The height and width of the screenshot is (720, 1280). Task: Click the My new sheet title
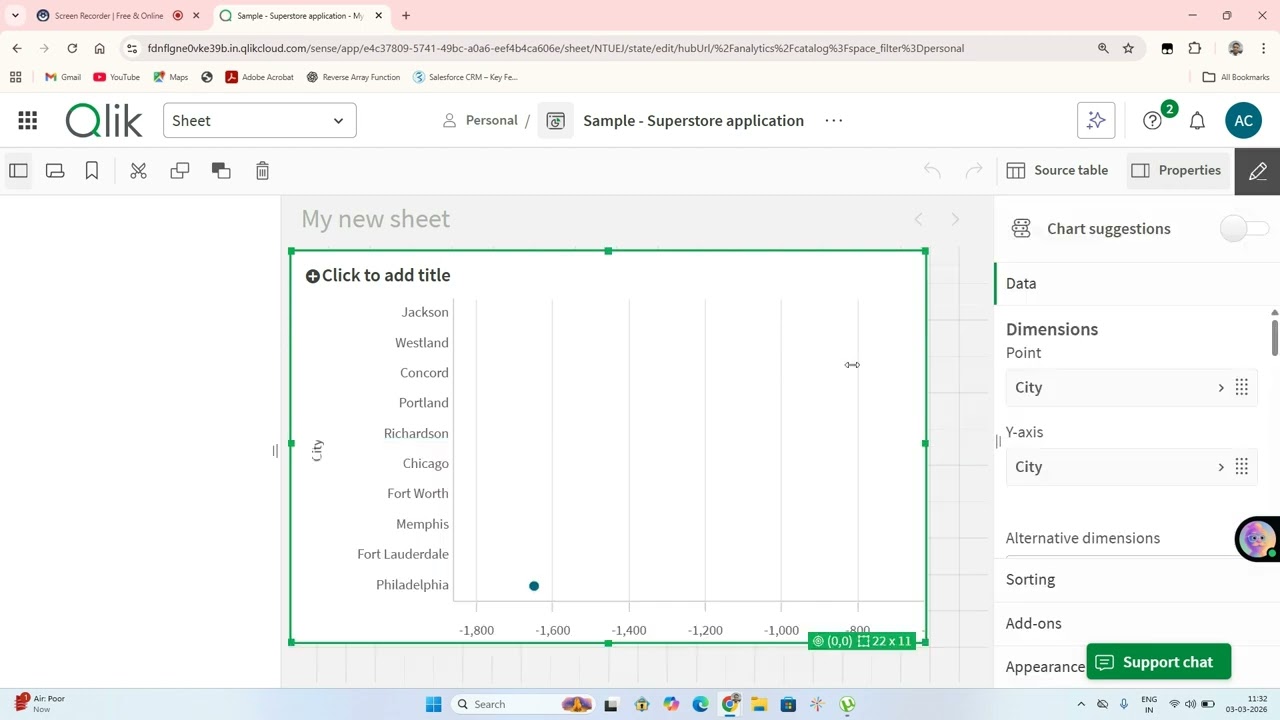[376, 219]
